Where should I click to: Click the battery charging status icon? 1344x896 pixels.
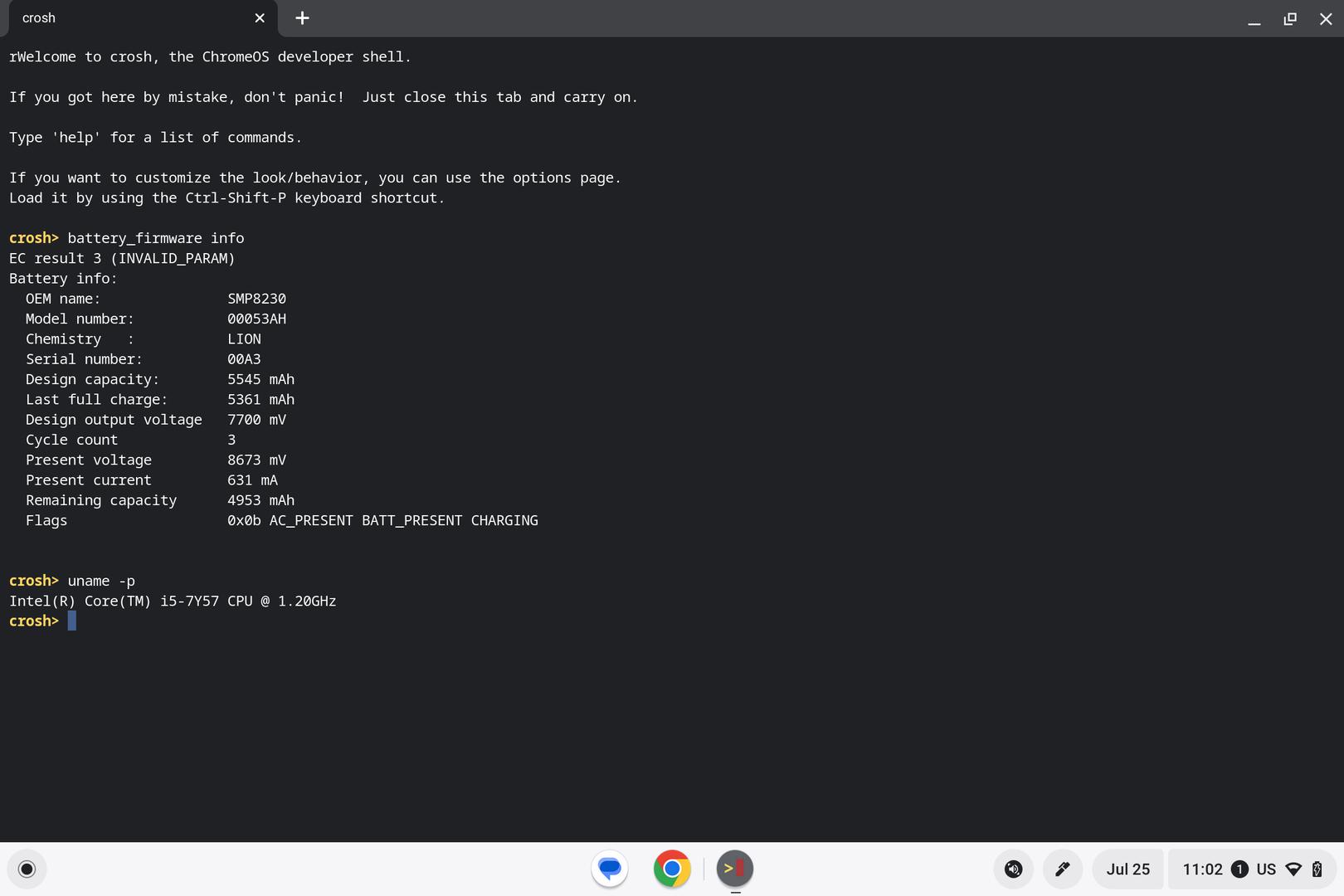(x=1317, y=869)
